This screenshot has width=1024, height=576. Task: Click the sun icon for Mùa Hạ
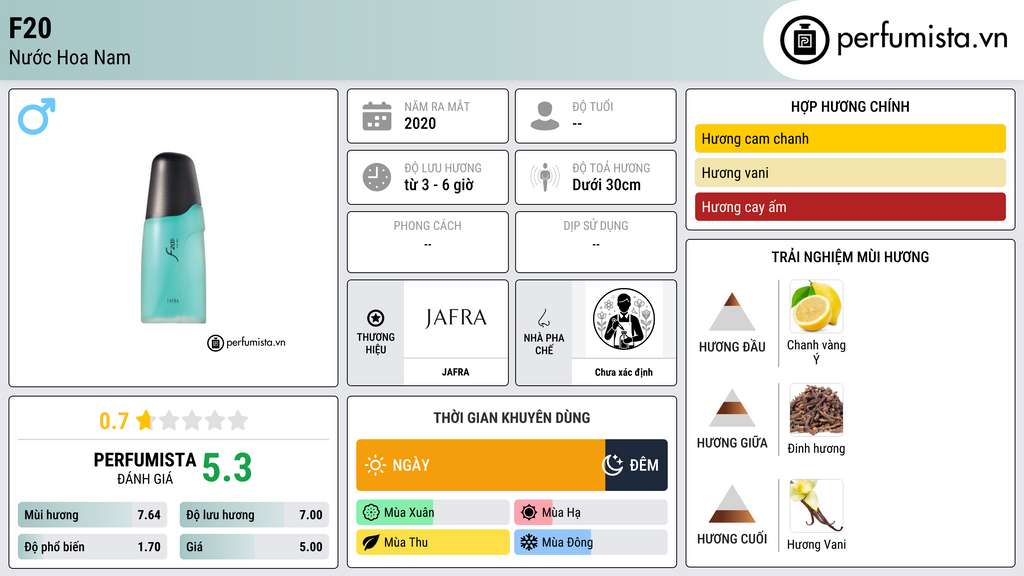pos(529,513)
